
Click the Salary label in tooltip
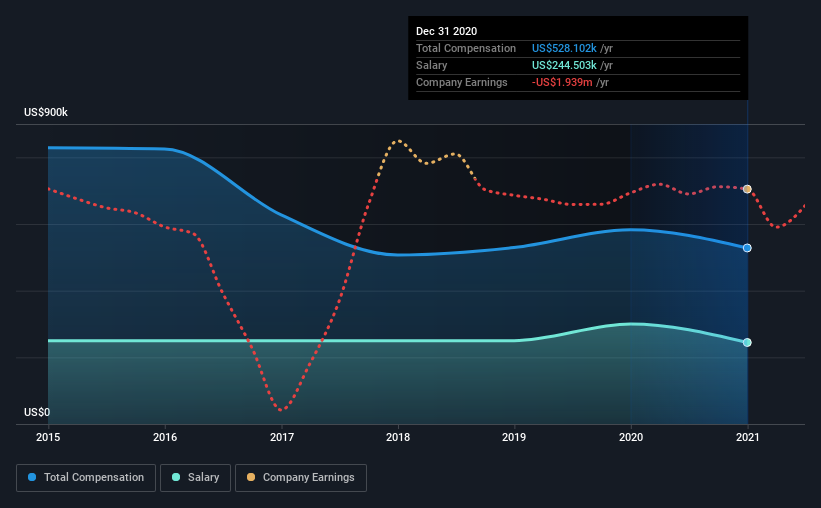(x=431, y=65)
